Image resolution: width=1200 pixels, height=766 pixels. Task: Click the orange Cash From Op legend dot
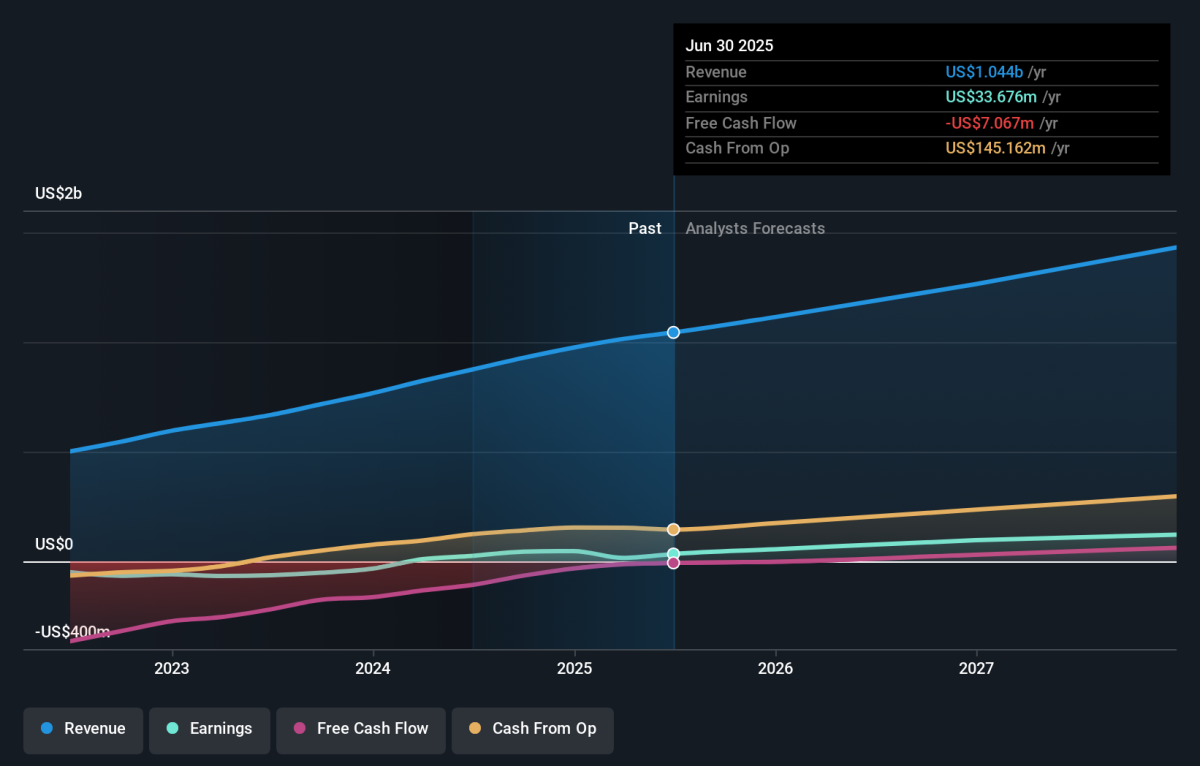(x=475, y=729)
